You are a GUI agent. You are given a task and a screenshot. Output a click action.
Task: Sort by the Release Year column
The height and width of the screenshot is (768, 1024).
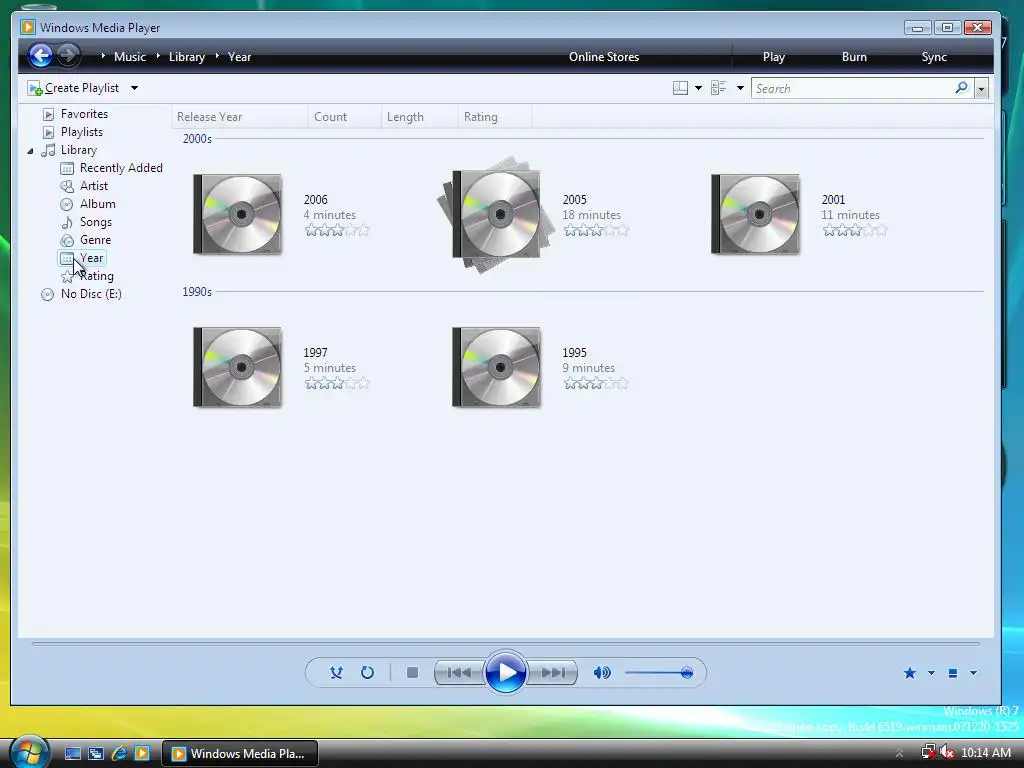tap(239, 117)
